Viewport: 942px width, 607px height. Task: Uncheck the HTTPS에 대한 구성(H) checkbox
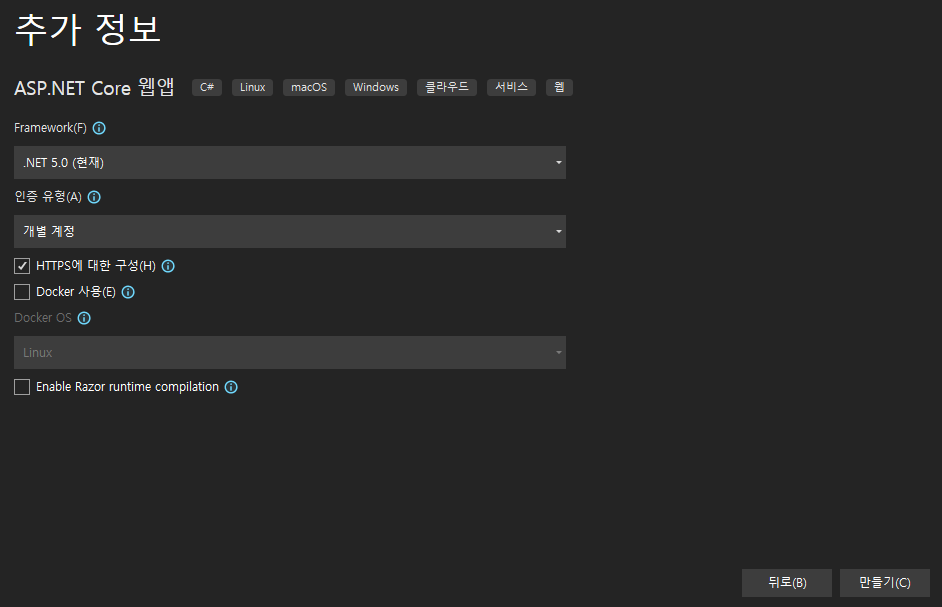[22, 266]
